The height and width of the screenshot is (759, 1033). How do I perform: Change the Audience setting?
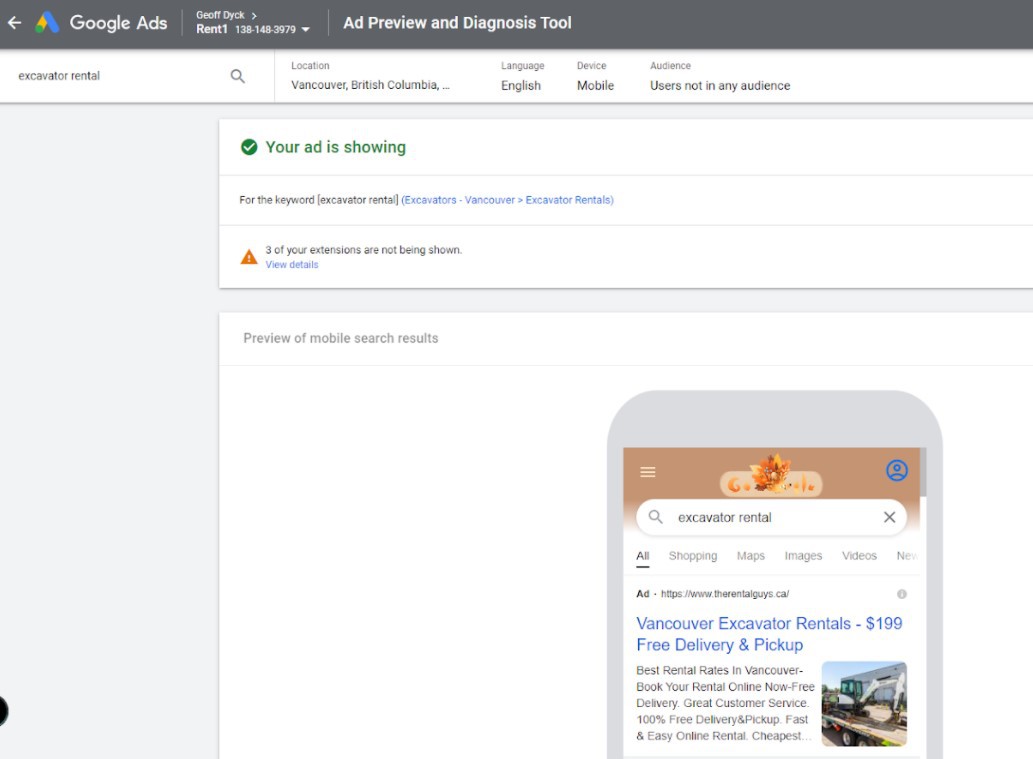tap(720, 76)
